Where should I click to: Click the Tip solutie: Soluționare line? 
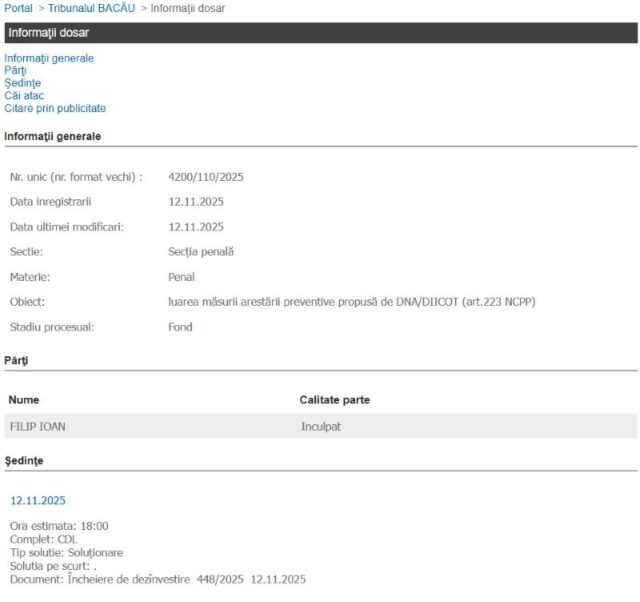[x=67, y=553]
